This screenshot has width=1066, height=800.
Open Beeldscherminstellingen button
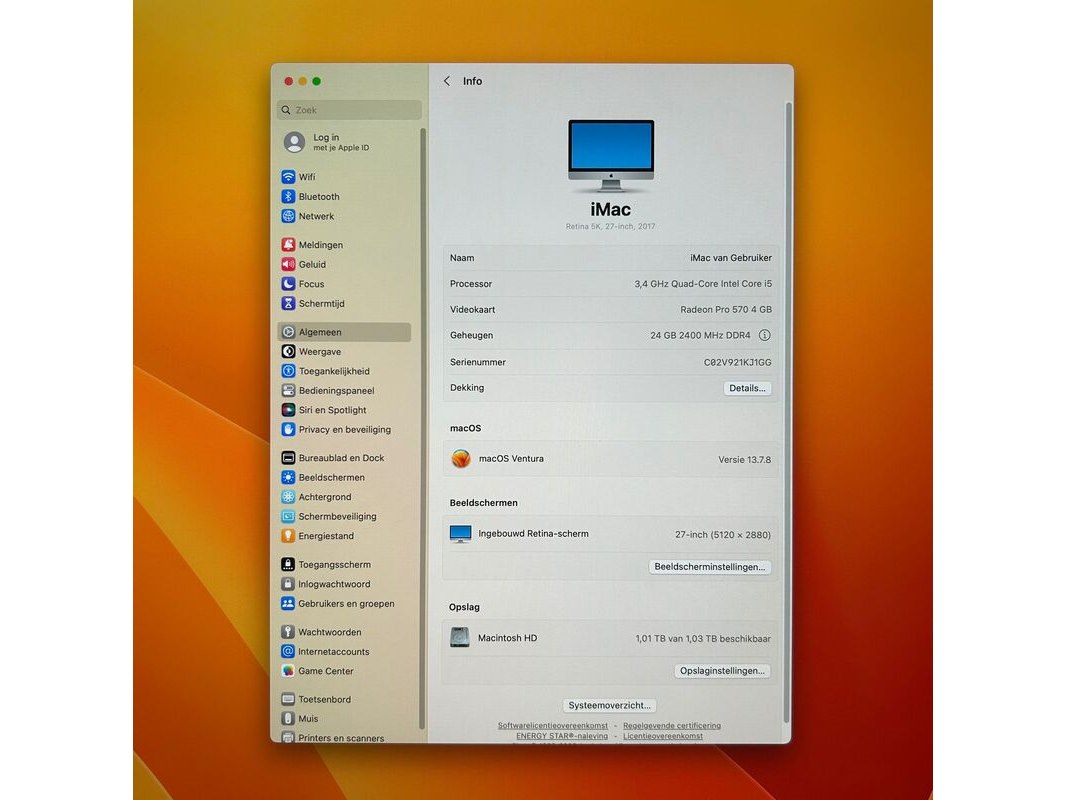click(x=710, y=567)
